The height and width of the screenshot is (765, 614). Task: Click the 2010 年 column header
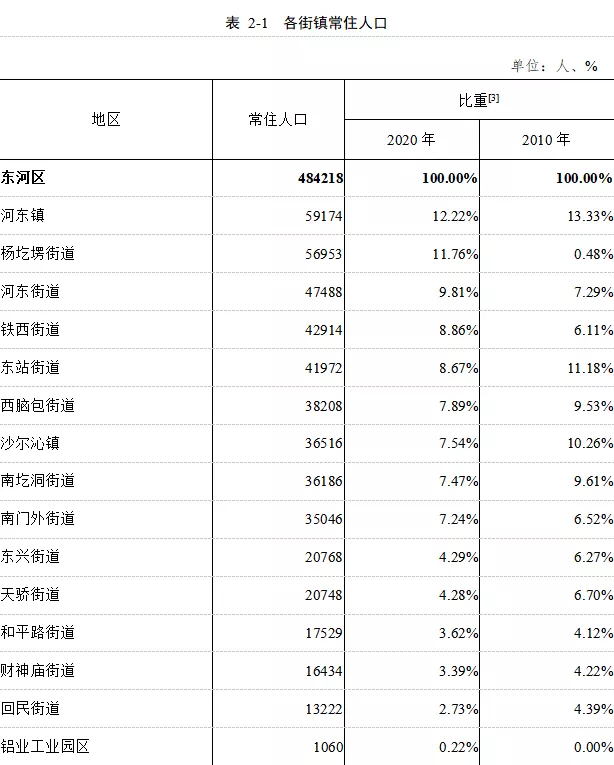(546, 140)
